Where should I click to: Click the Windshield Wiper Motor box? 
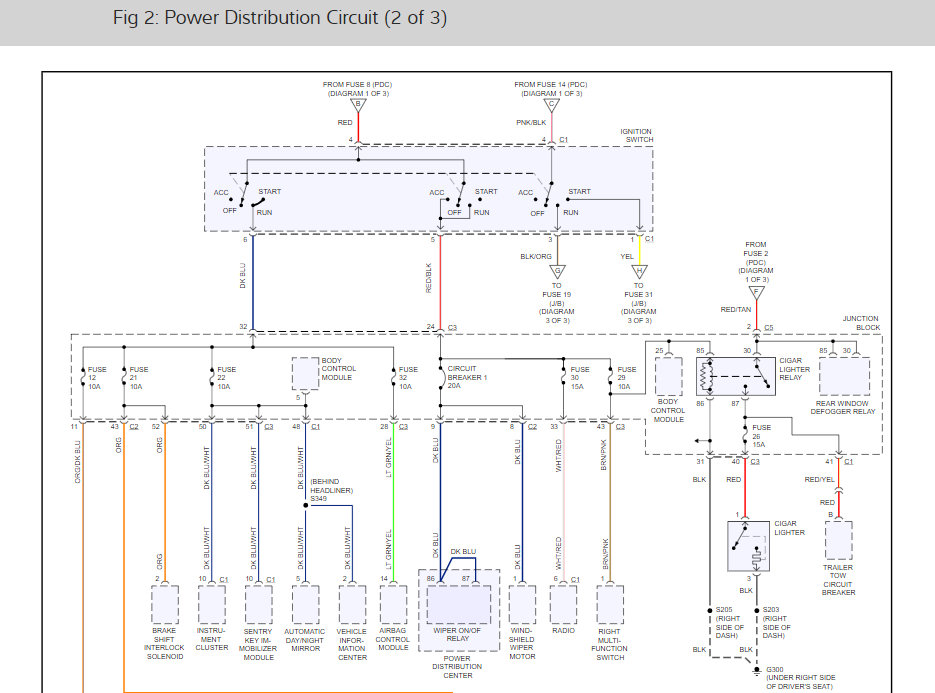(522, 604)
